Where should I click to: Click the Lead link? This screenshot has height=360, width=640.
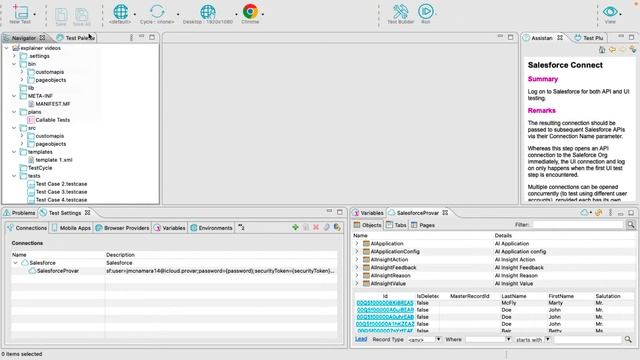pyautogui.click(x=361, y=339)
